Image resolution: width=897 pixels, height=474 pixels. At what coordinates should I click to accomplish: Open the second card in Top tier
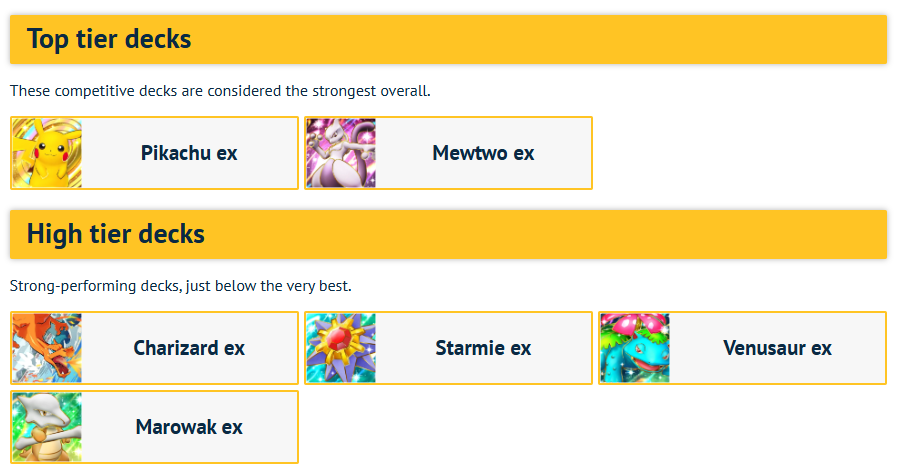448,153
